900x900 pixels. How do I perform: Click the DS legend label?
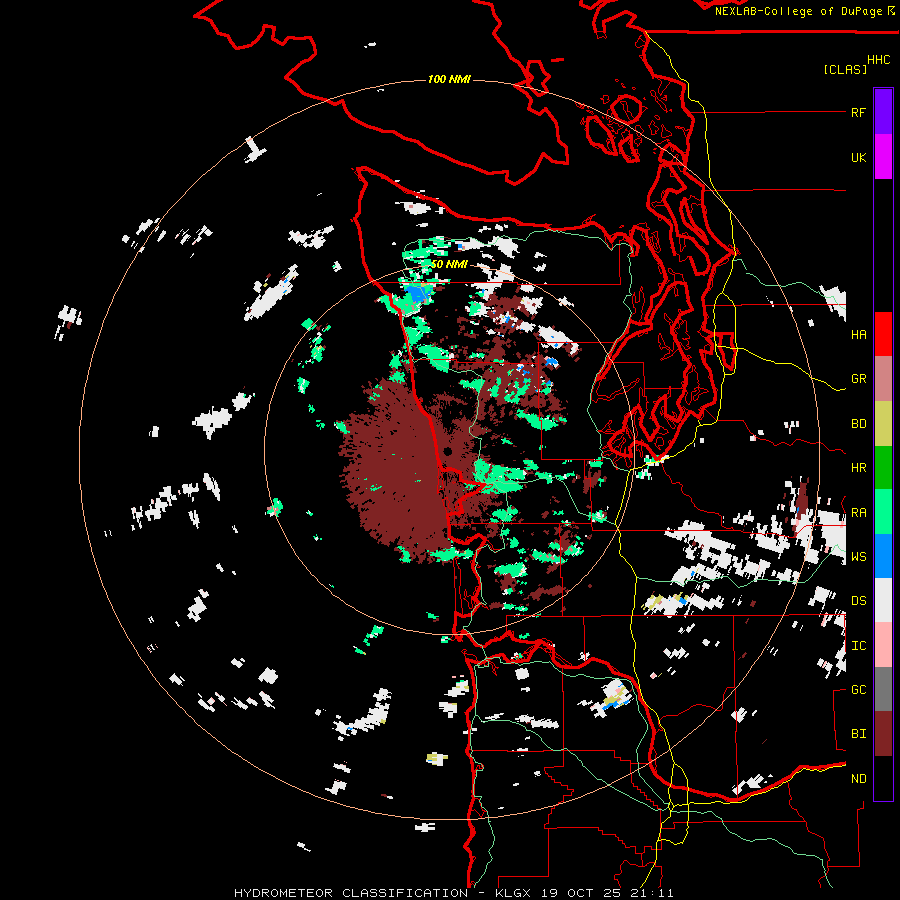click(858, 601)
